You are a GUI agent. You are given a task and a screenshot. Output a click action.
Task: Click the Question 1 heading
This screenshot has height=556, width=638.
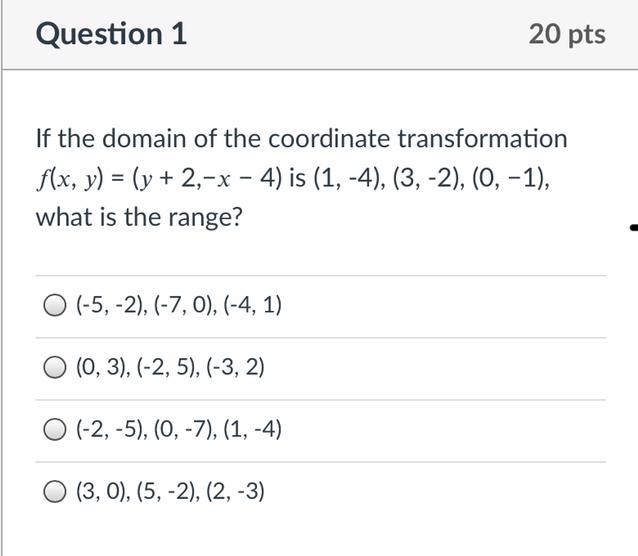[x=111, y=34]
